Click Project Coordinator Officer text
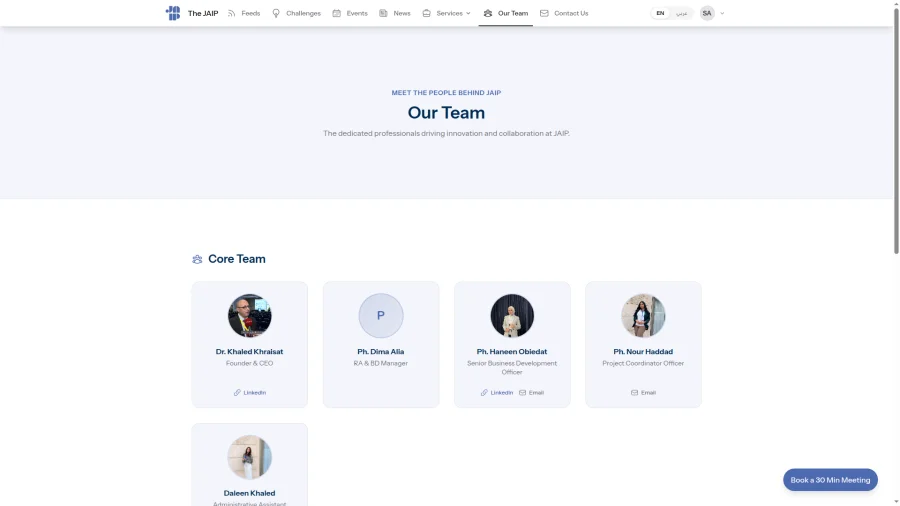 (643, 363)
